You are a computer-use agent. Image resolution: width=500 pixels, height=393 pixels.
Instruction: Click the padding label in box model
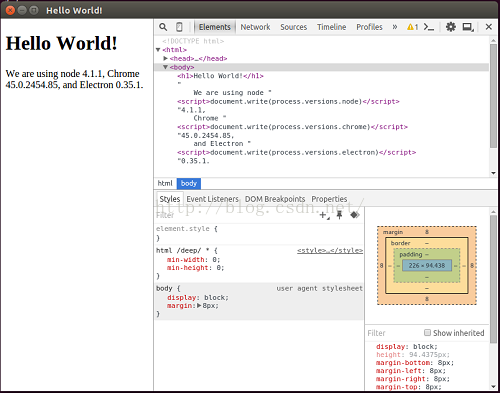(x=411, y=254)
